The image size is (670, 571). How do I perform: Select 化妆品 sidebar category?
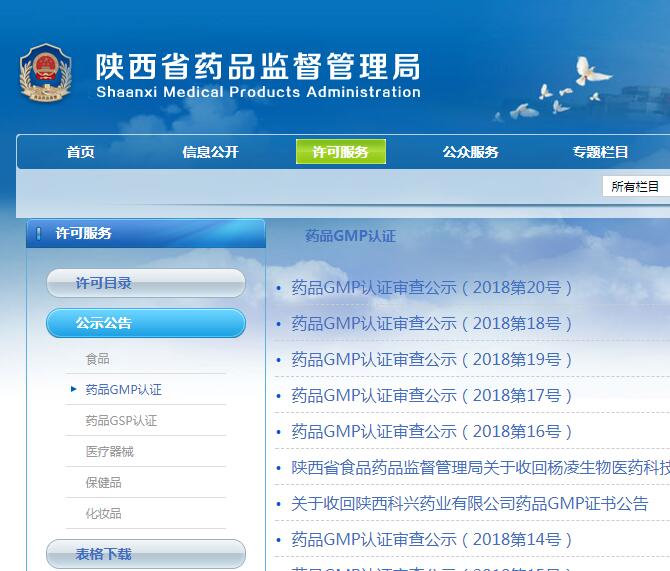[x=104, y=513]
